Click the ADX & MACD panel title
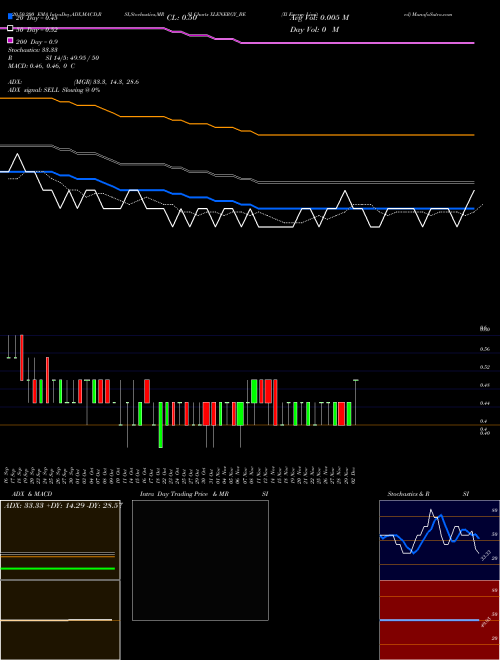This screenshot has height=660, width=500. (x=32, y=494)
